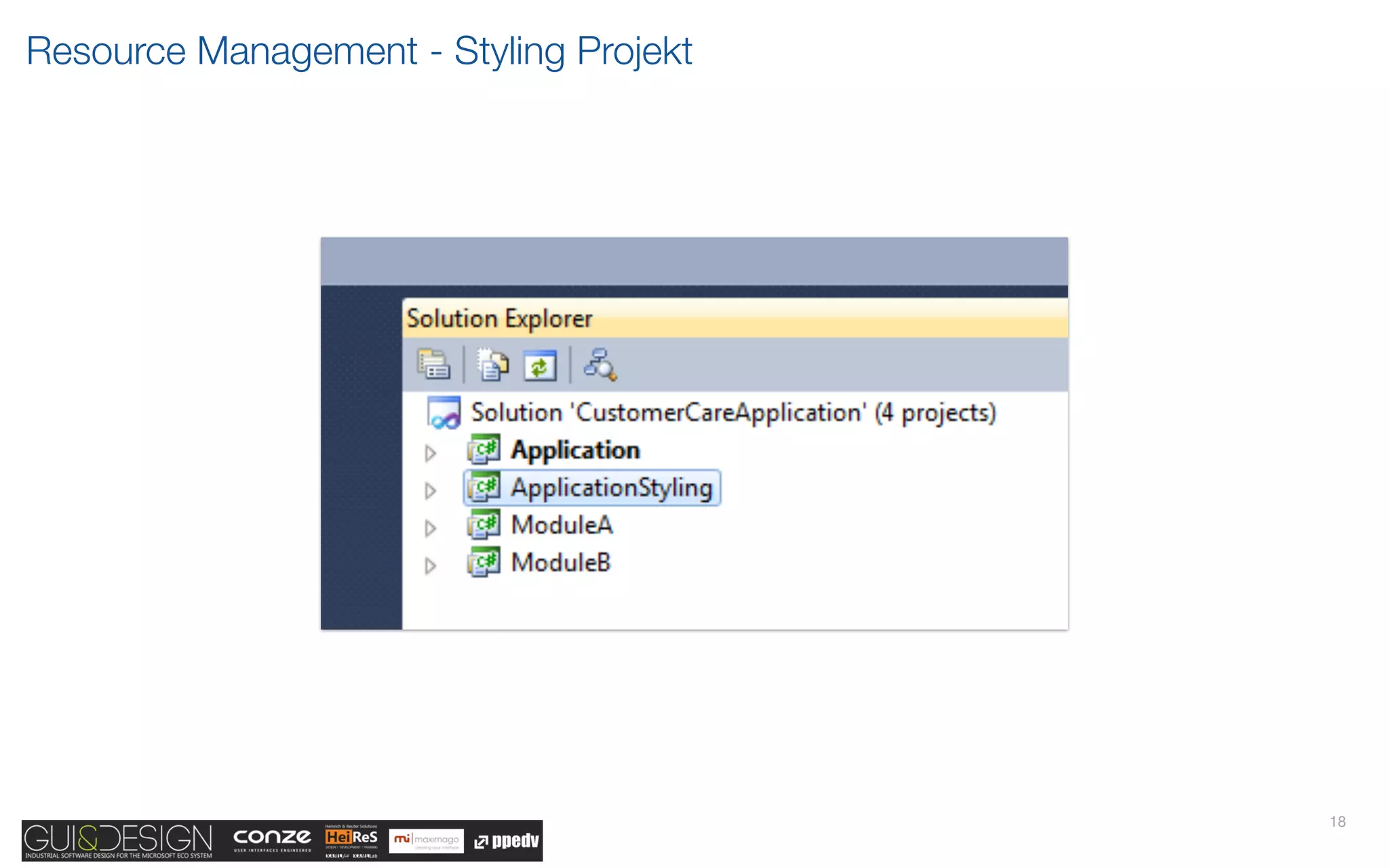Click the page number 18
This screenshot has height=868, width=1389.
pyautogui.click(x=1337, y=822)
